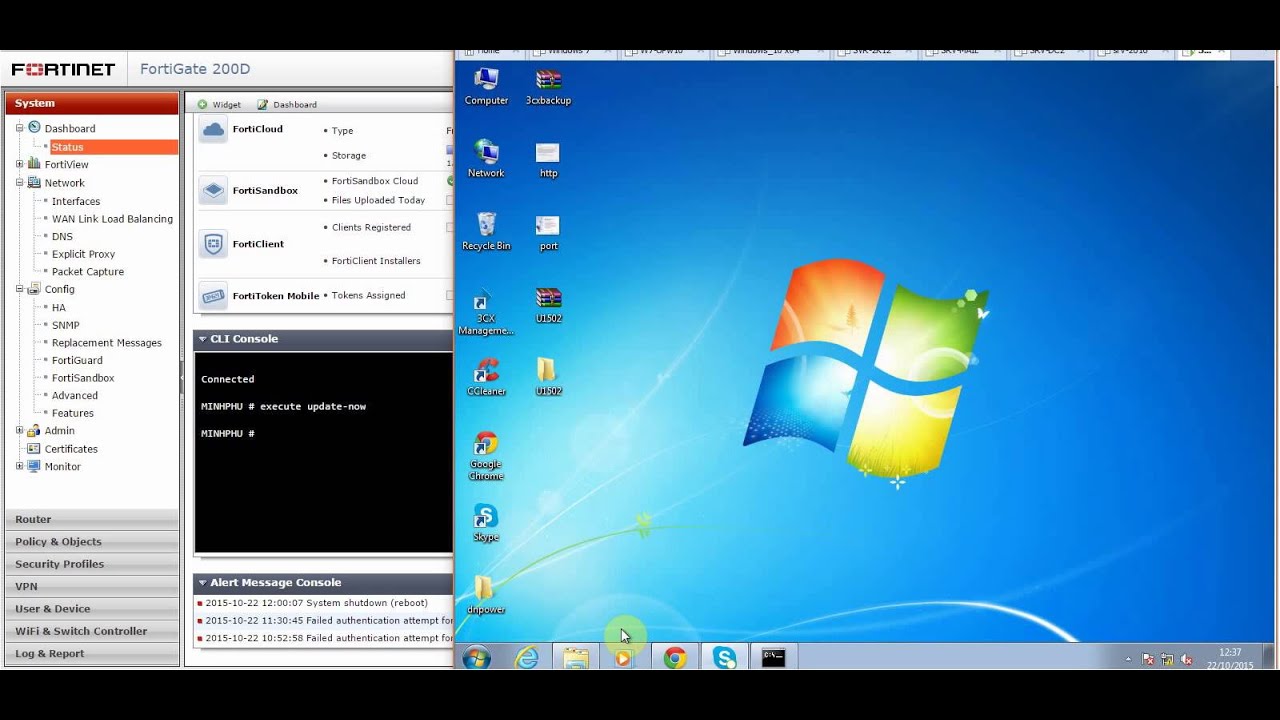Select the Recycle Bin icon
This screenshot has height=720, width=1280.
click(486, 232)
